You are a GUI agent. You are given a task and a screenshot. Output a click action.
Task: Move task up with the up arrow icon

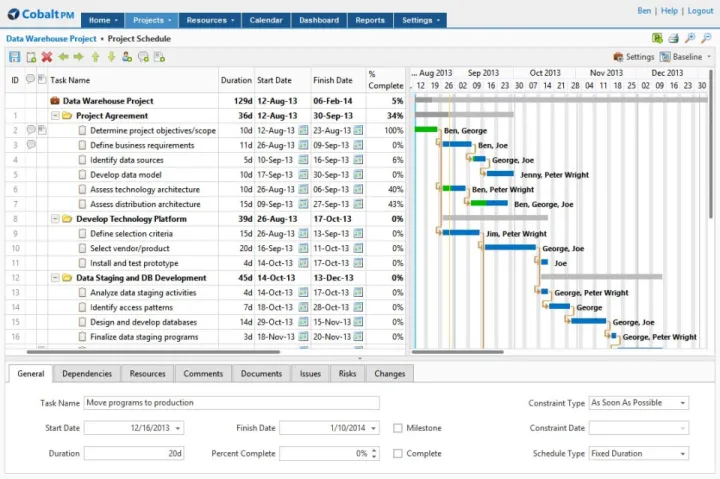point(96,57)
